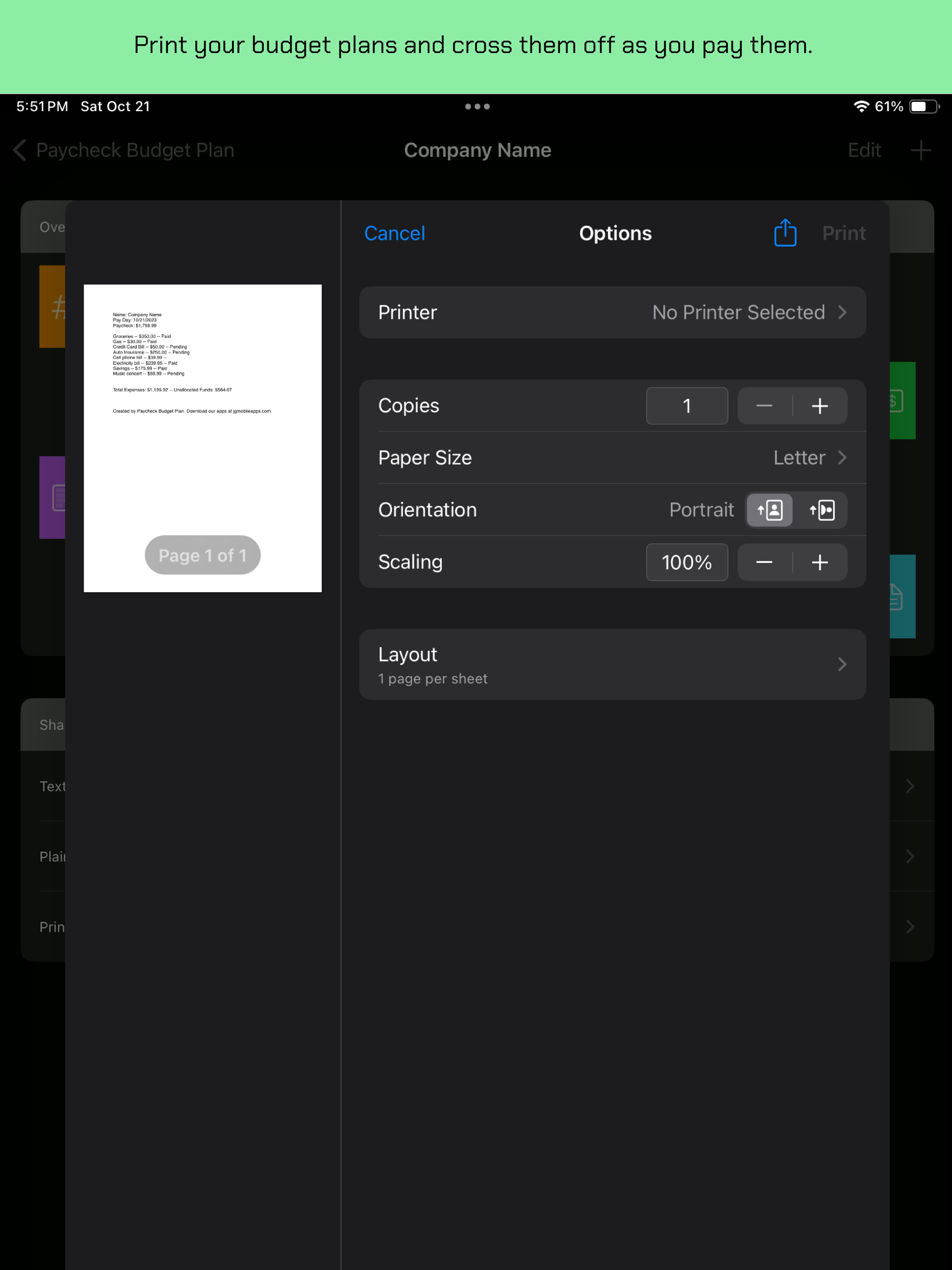Select landscape orientation icon
The image size is (952, 1270).
click(822, 510)
